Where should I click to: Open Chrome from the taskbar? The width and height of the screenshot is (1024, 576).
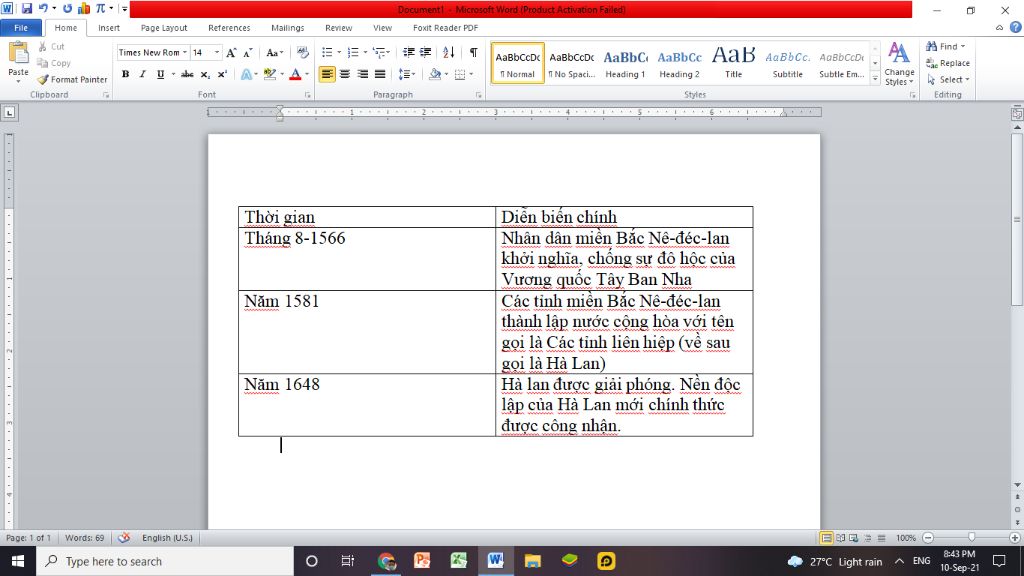click(x=386, y=561)
